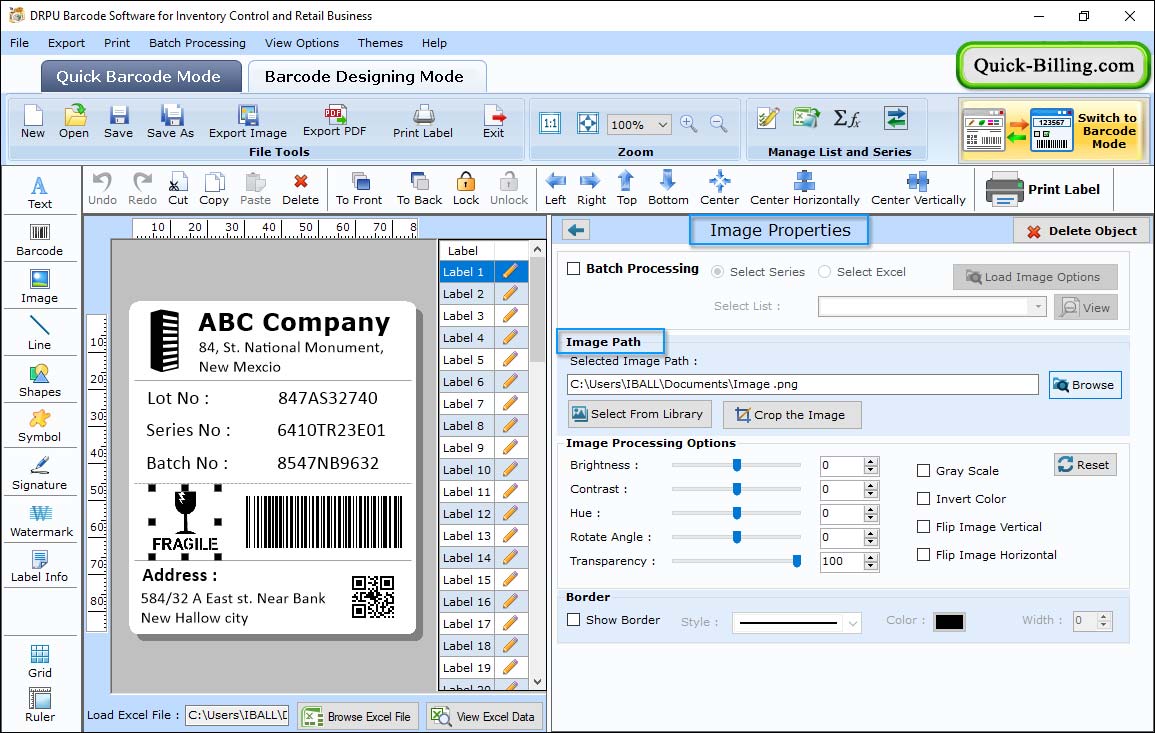
Task: Reset image processing options
Action: click(1085, 465)
